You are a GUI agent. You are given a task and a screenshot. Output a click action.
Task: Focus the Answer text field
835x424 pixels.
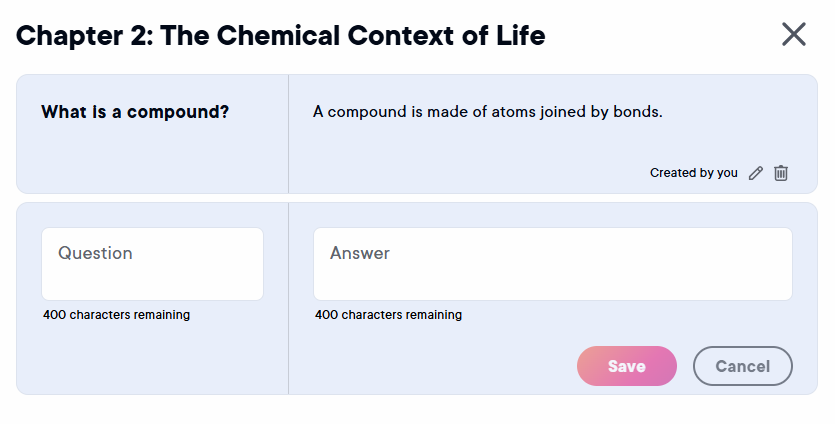point(552,264)
